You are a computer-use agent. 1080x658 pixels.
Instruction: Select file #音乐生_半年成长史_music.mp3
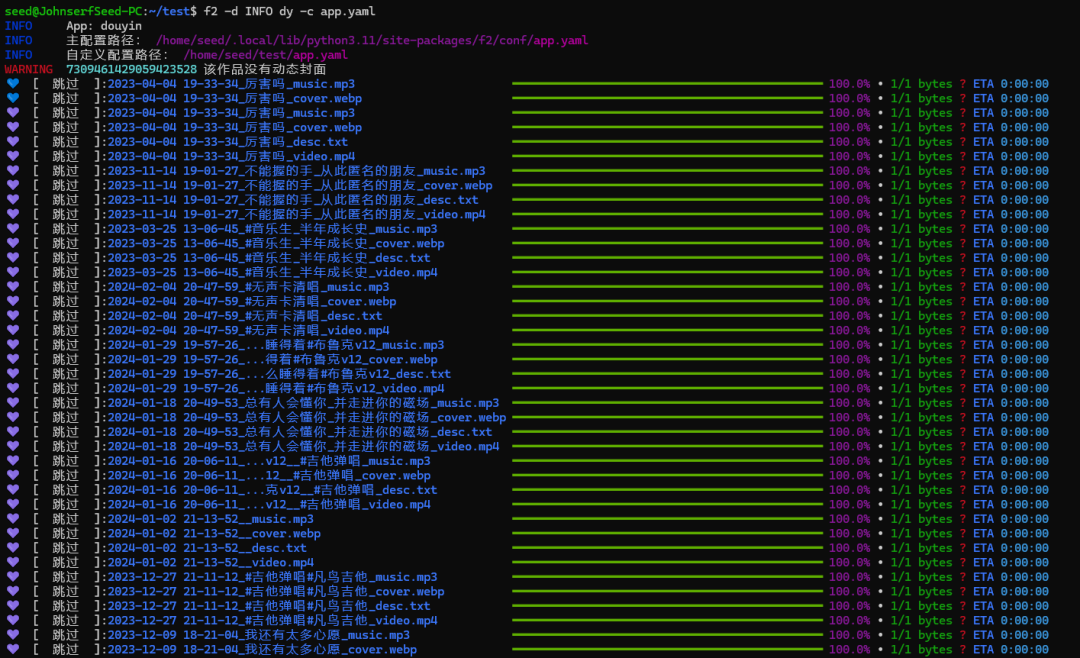[272, 228]
